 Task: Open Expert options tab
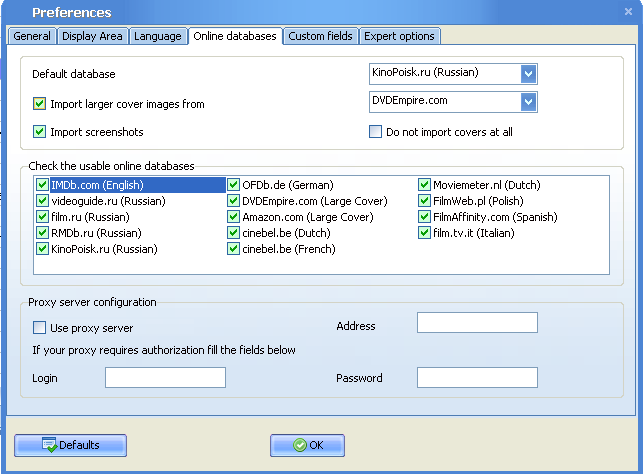coord(399,36)
